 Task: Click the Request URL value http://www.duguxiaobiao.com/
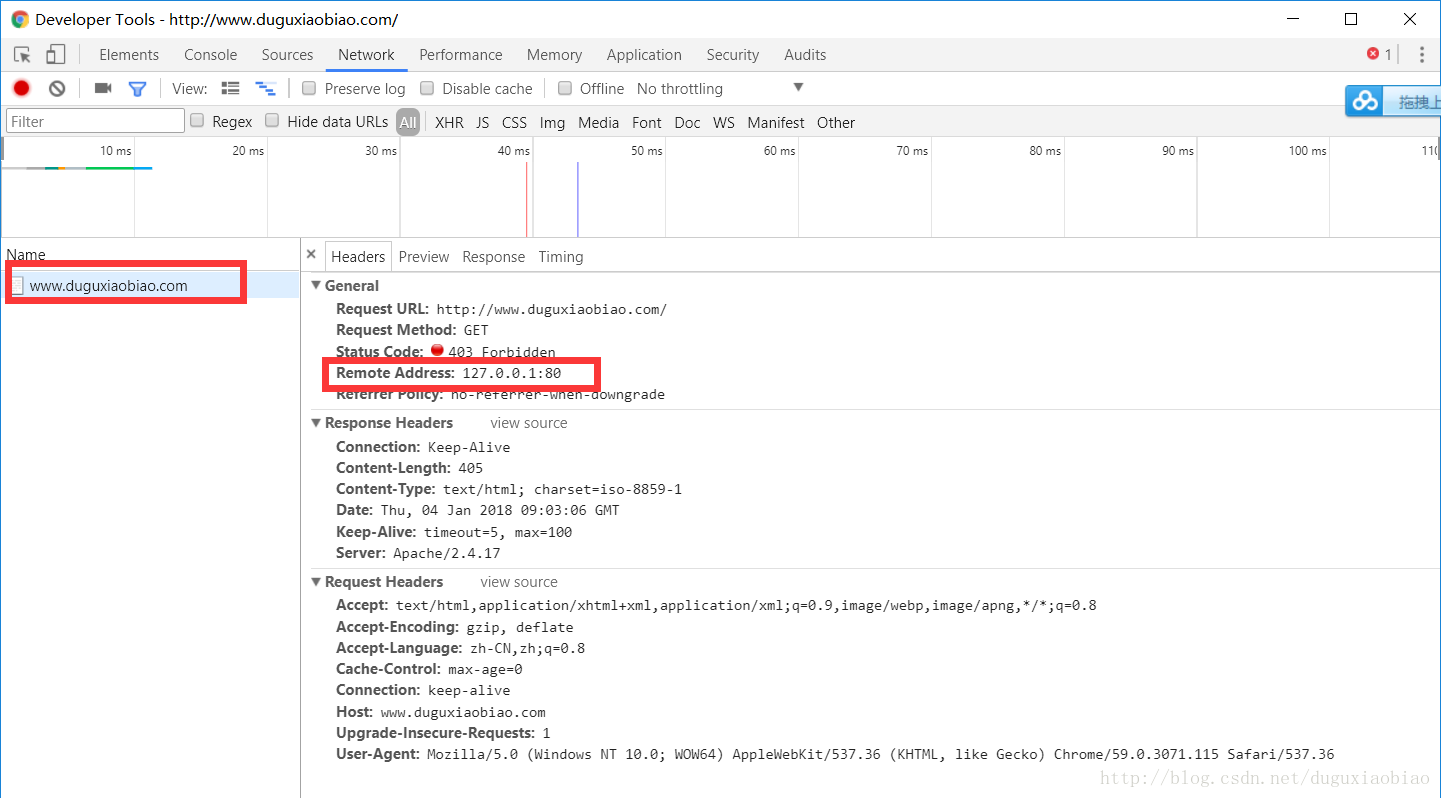point(551,309)
